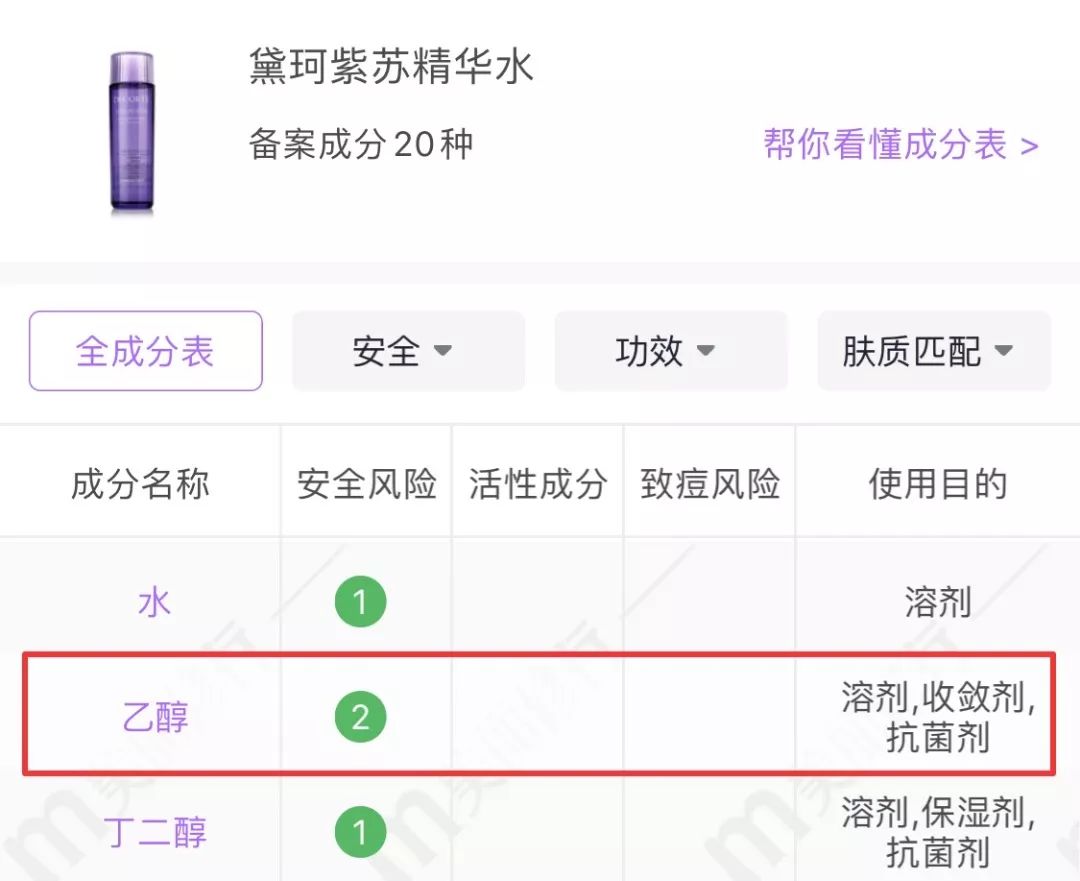Open the 肤质匹配 dropdown
Screen dimensions: 1080x881
point(933,351)
